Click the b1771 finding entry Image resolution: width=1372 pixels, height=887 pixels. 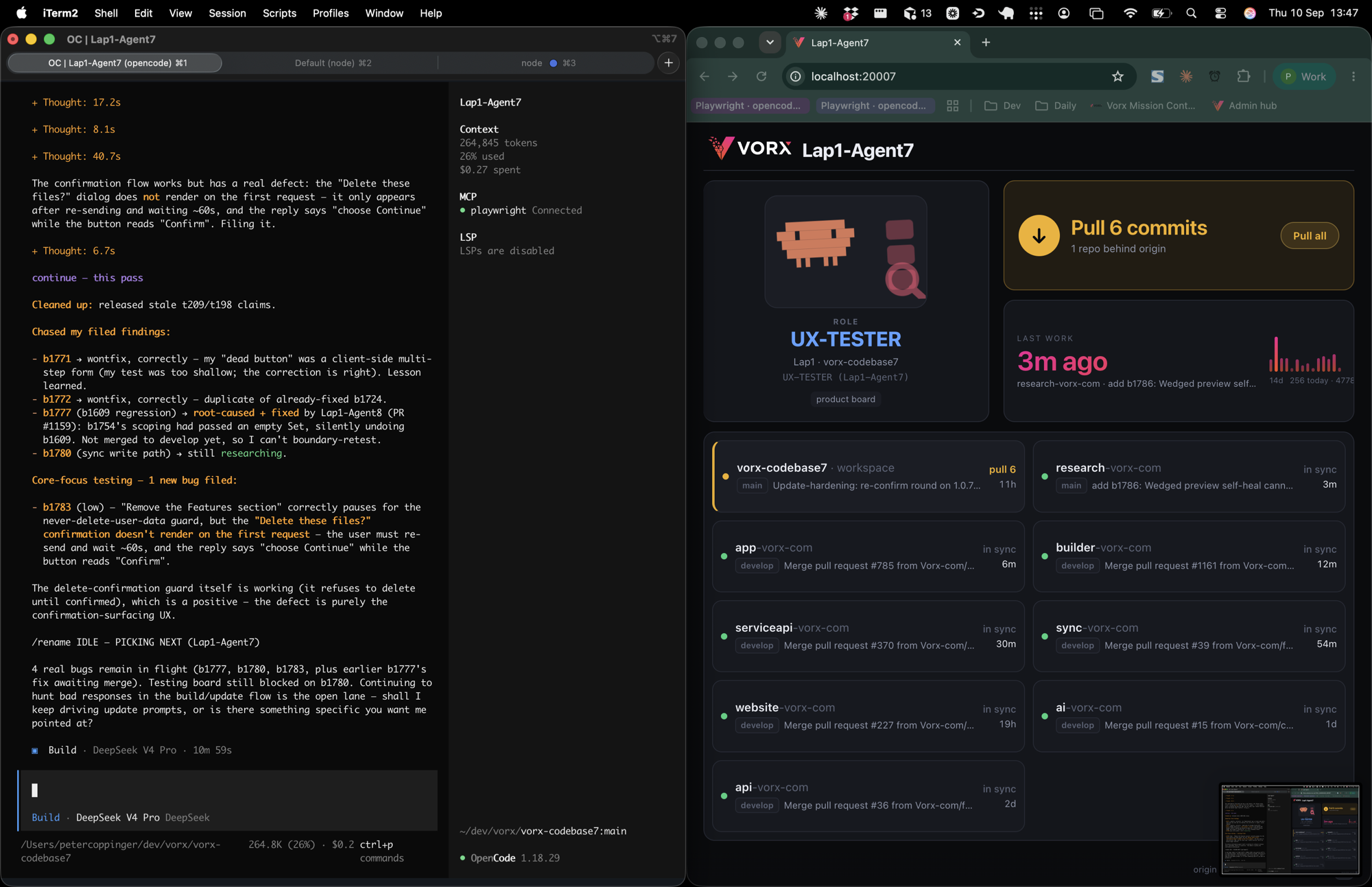coord(232,372)
